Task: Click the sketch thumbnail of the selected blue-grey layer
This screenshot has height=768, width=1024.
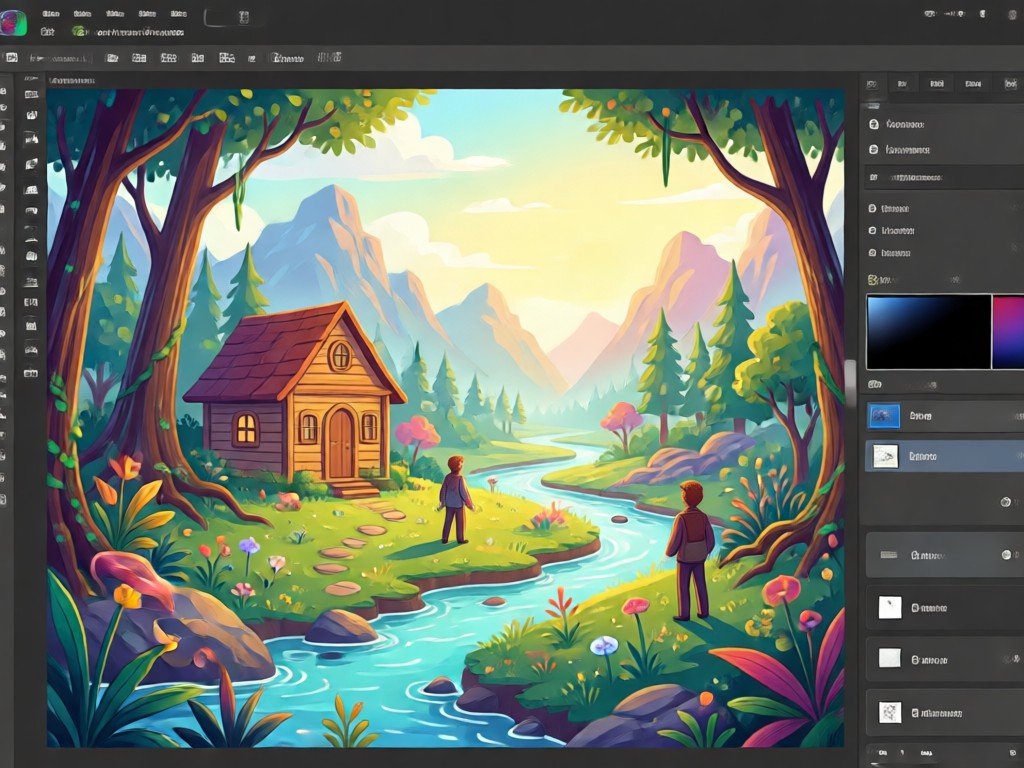Action: tap(886, 456)
